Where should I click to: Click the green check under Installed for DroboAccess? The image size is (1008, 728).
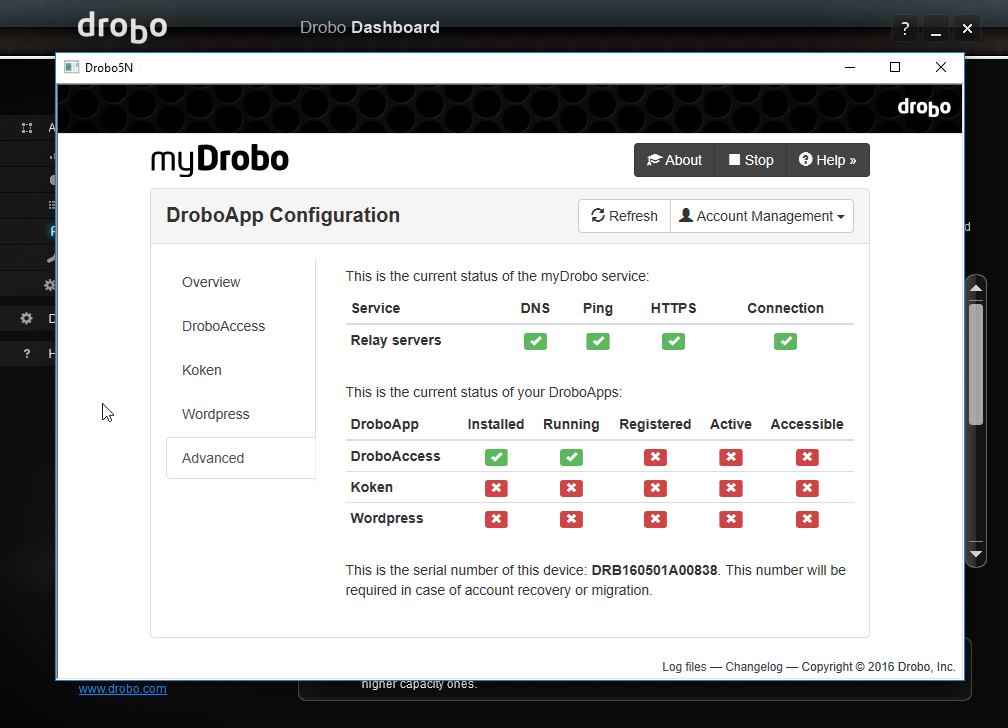click(496, 456)
